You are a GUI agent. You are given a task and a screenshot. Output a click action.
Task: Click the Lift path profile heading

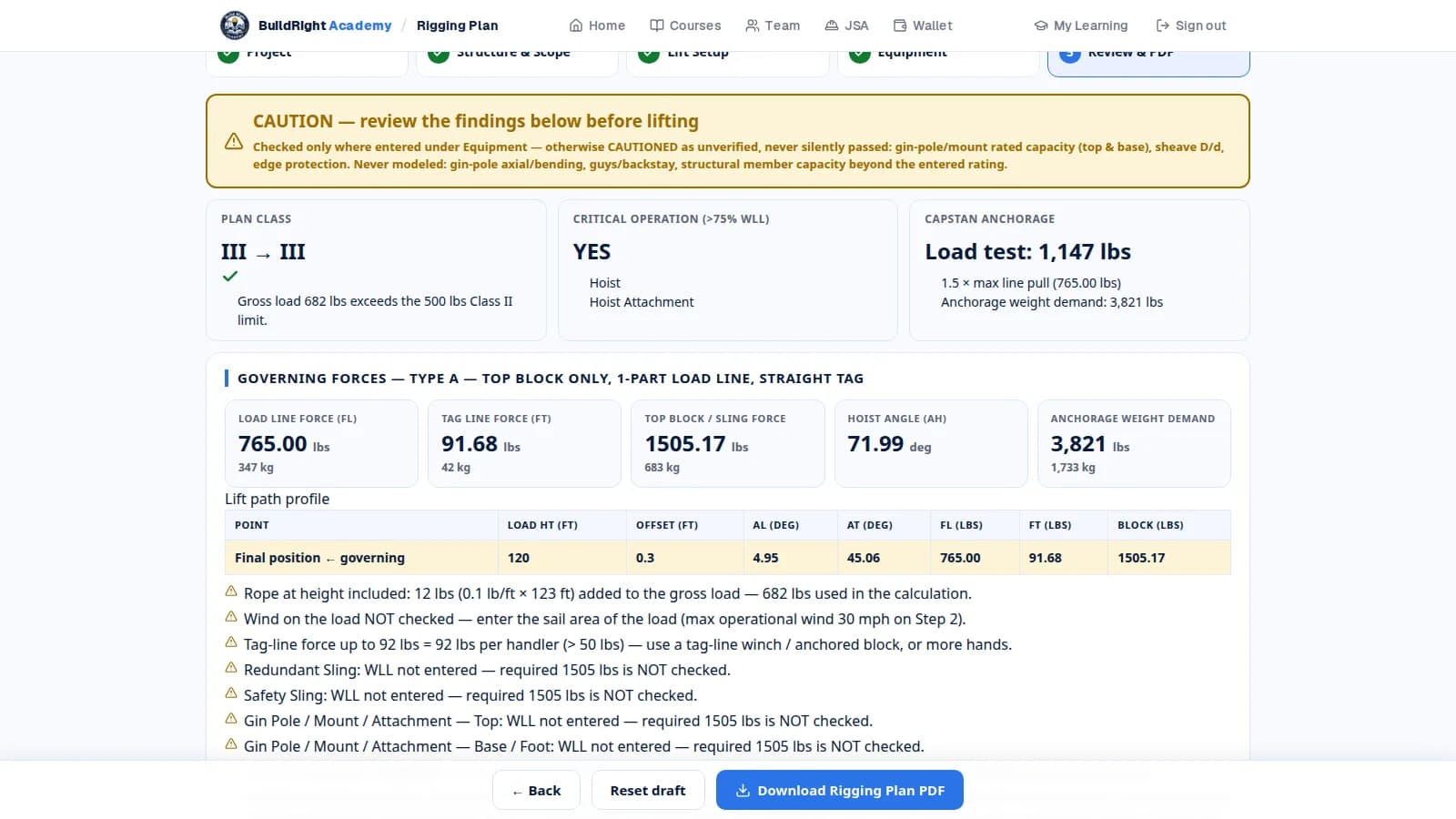click(277, 499)
